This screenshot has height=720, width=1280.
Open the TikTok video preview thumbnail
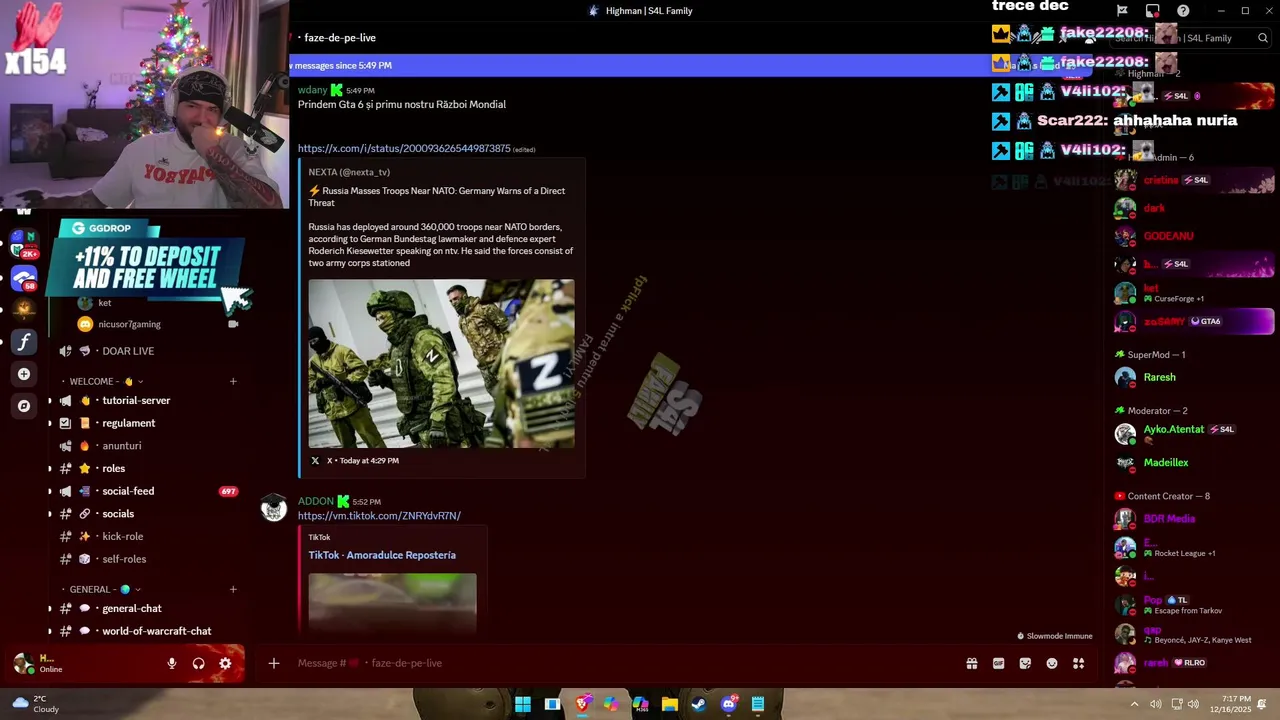tap(392, 602)
